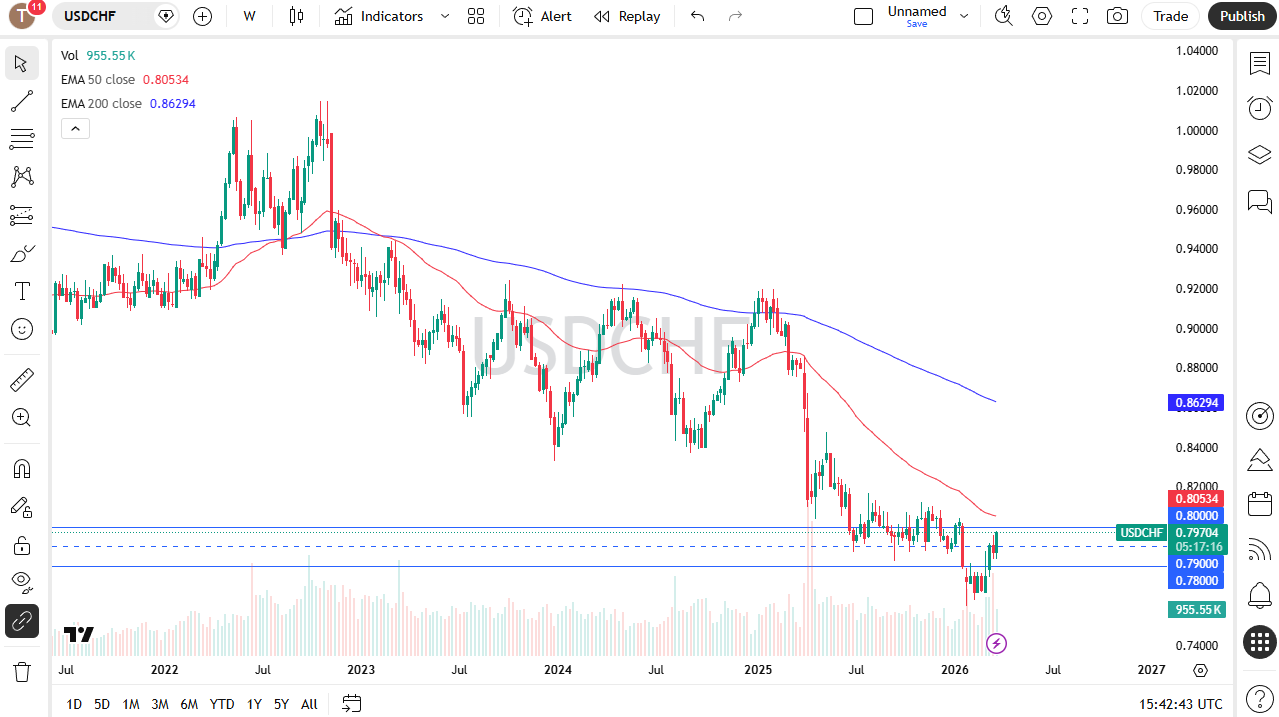Image resolution: width=1279 pixels, height=717 pixels.
Task: Switch to the 1Y timeframe tab
Action: pos(253,704)
